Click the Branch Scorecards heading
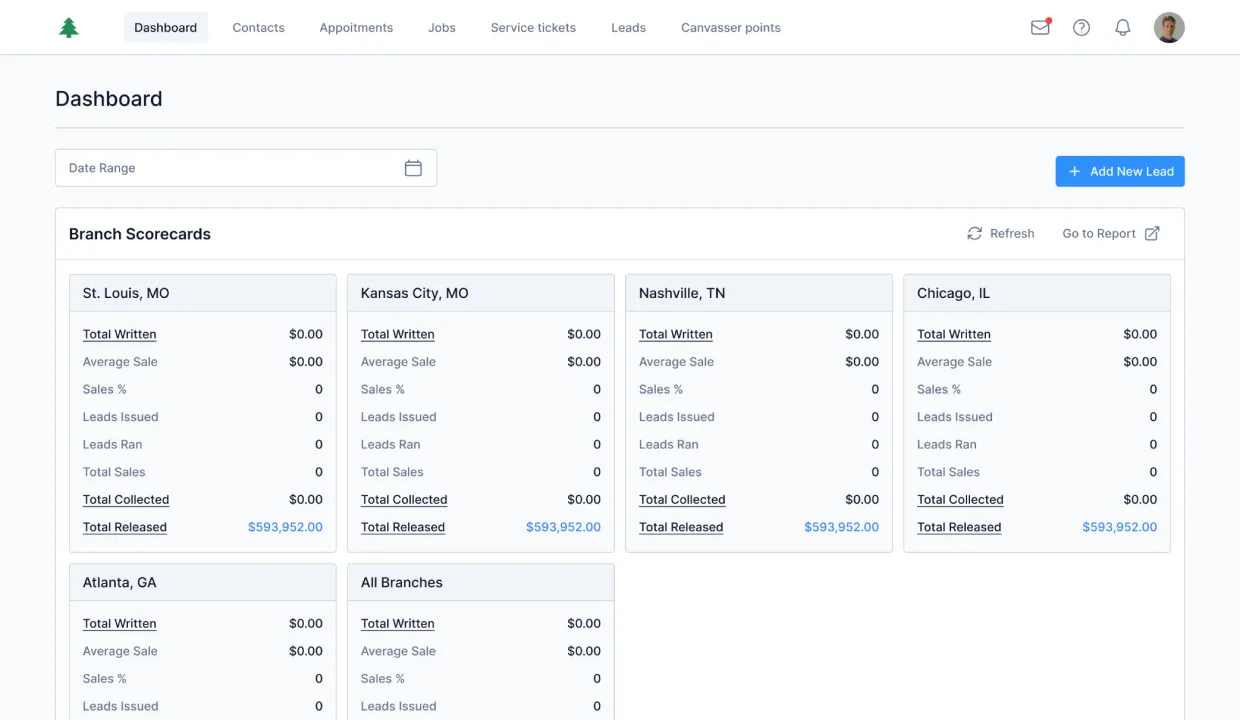Screen dimensions: 1240x720 pos(140,234)
